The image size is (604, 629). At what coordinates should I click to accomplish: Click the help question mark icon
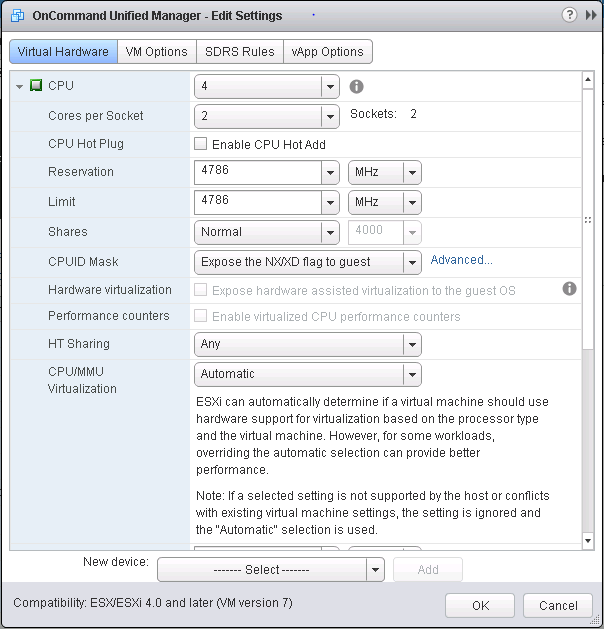pos(569,15)
